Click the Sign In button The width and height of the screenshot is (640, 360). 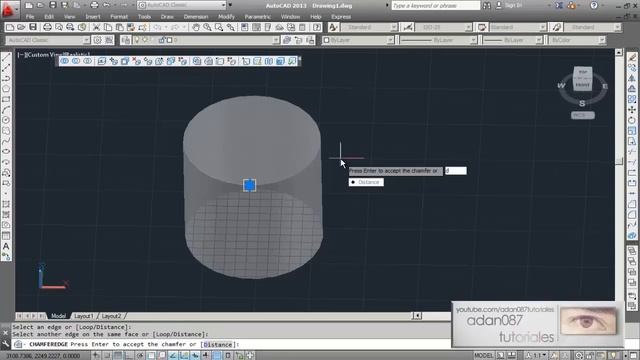click(509, 5)
